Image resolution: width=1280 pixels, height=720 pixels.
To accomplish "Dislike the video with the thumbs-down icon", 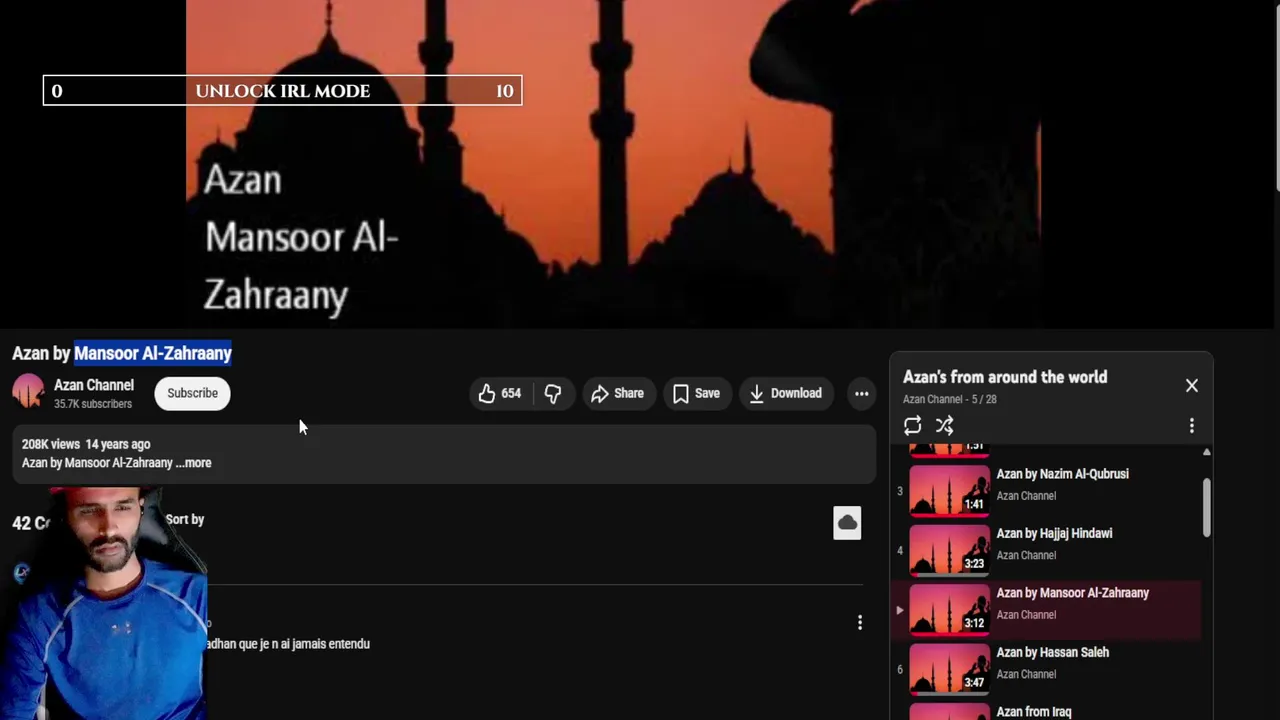I will 552,393.
